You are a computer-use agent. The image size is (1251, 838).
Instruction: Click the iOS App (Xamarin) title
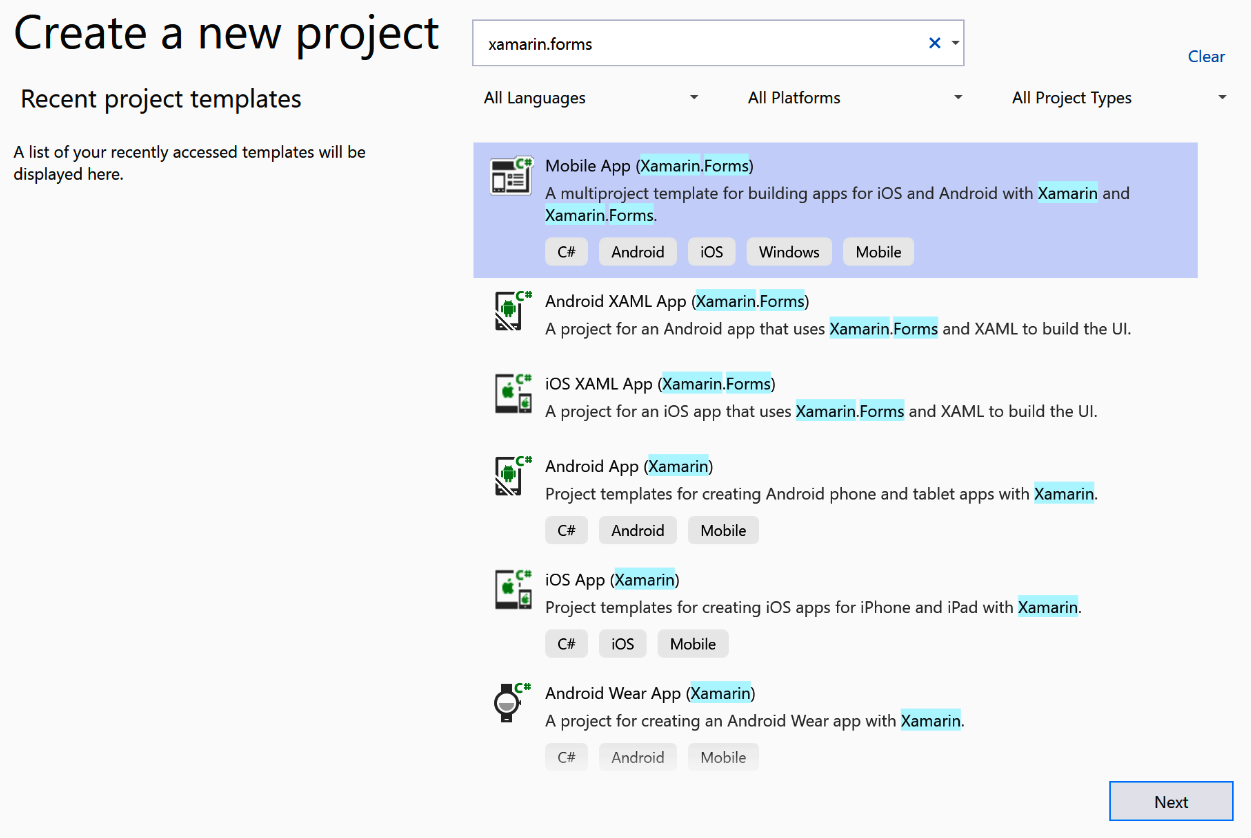coord(612,580)
